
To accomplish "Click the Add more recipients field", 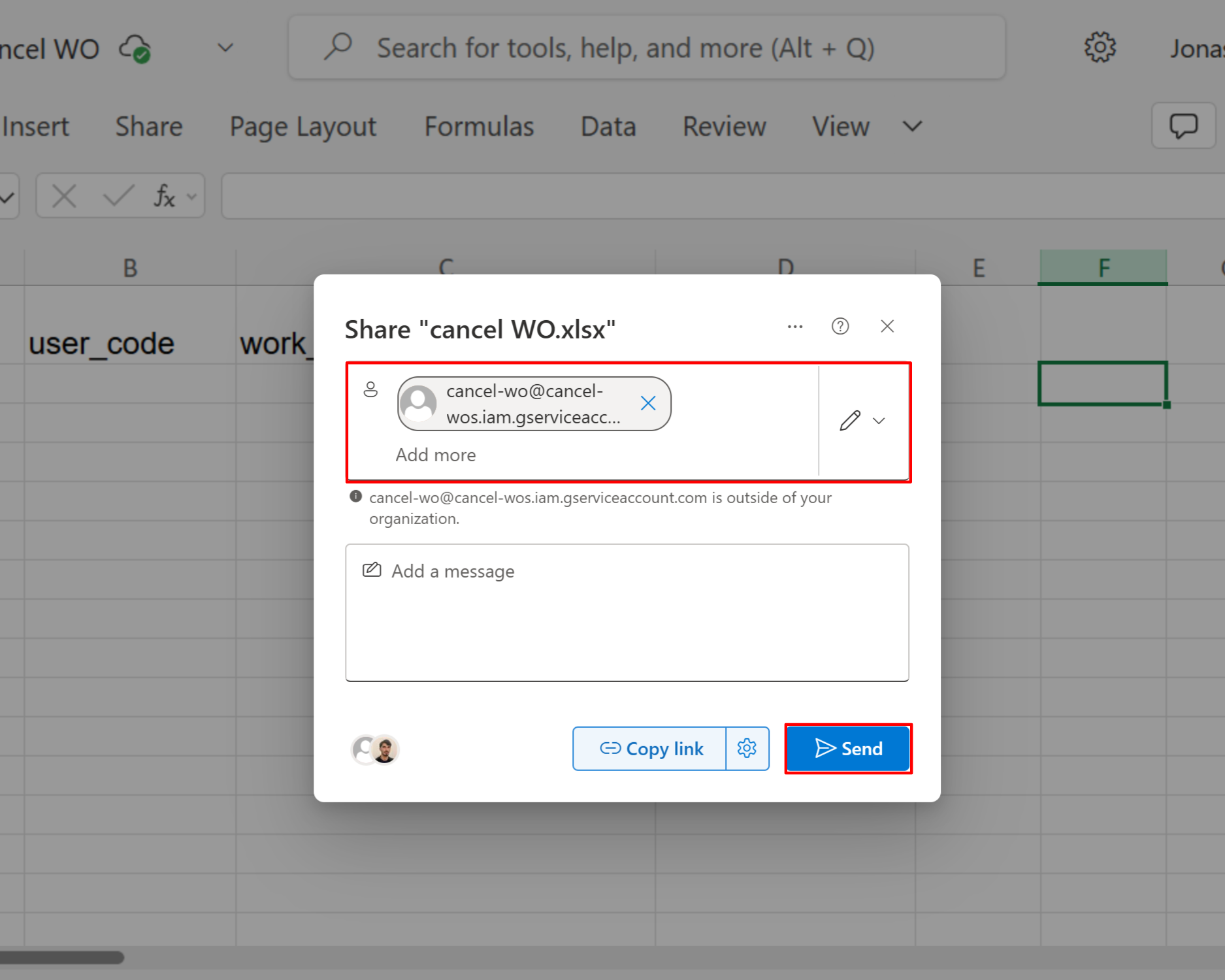I will [436, 455].
